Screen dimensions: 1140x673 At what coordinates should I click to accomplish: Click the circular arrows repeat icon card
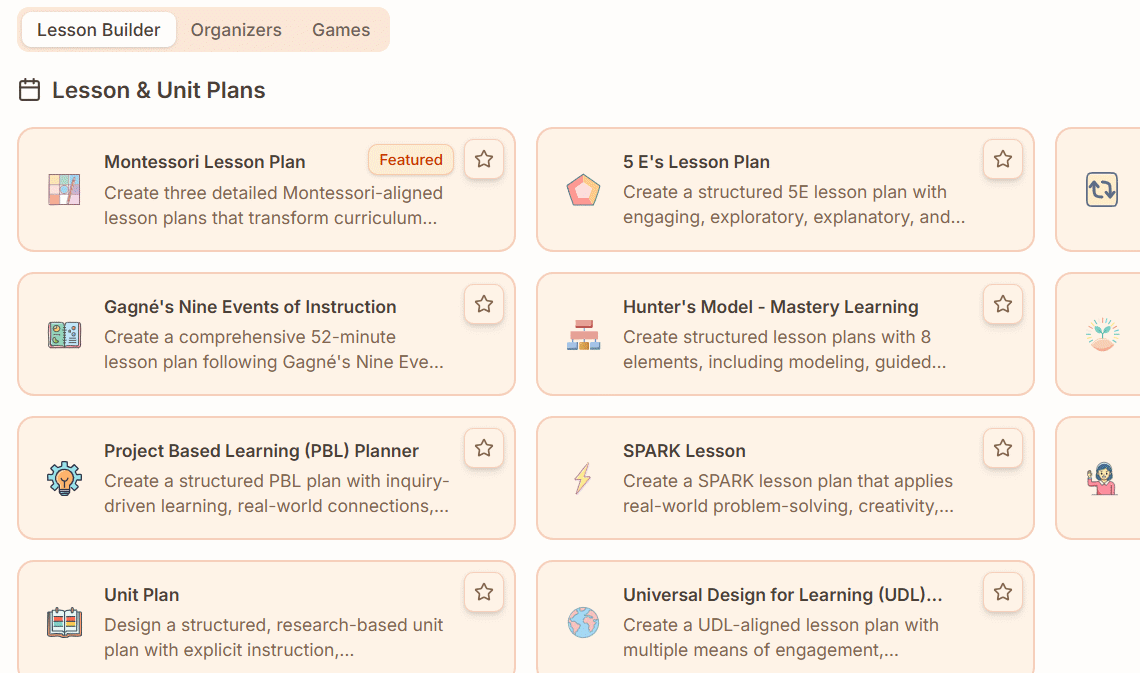(1101, 190)
